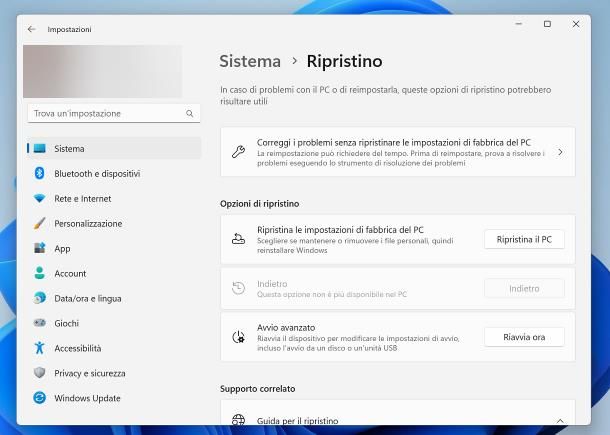Click the Accessibilità figure icon

click(x=40, y=348)
